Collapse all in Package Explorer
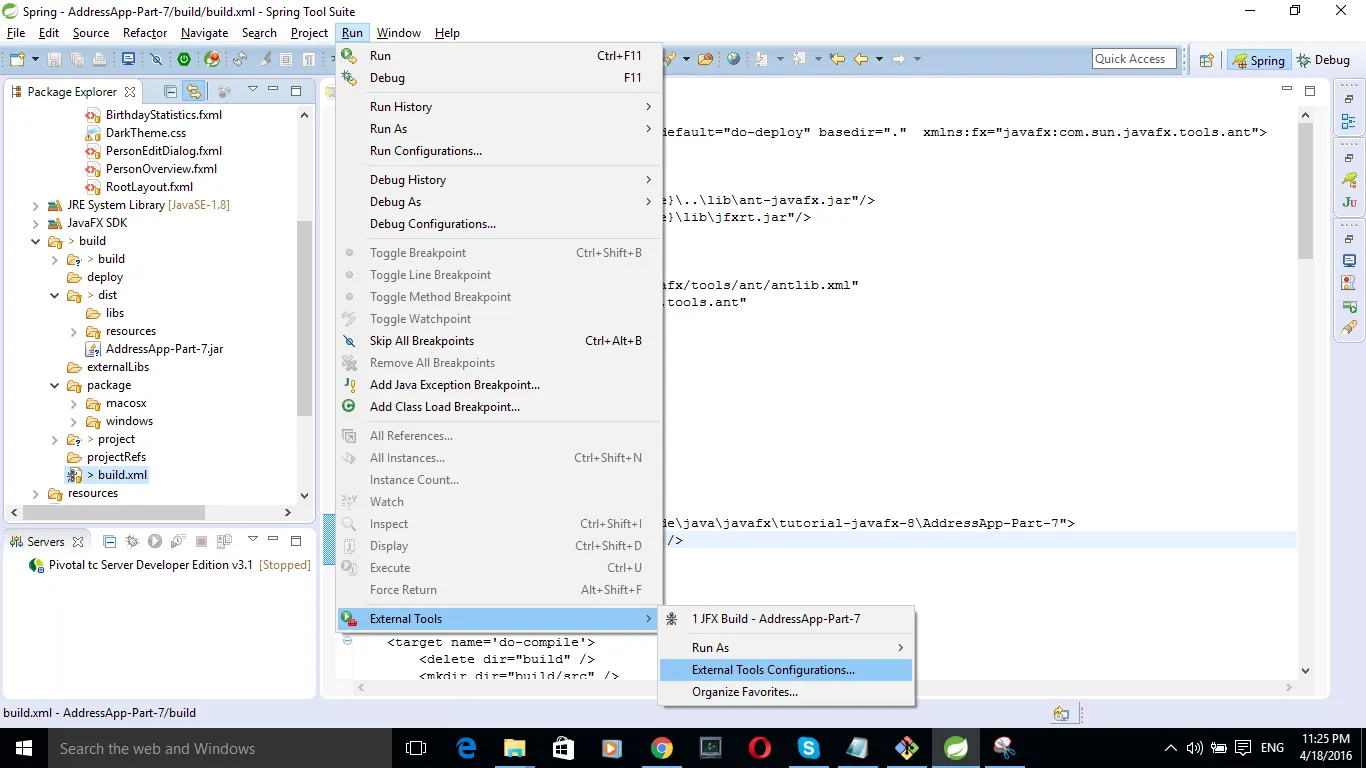1366x768 pixels. pyautogui.click(x=171, y=91)
